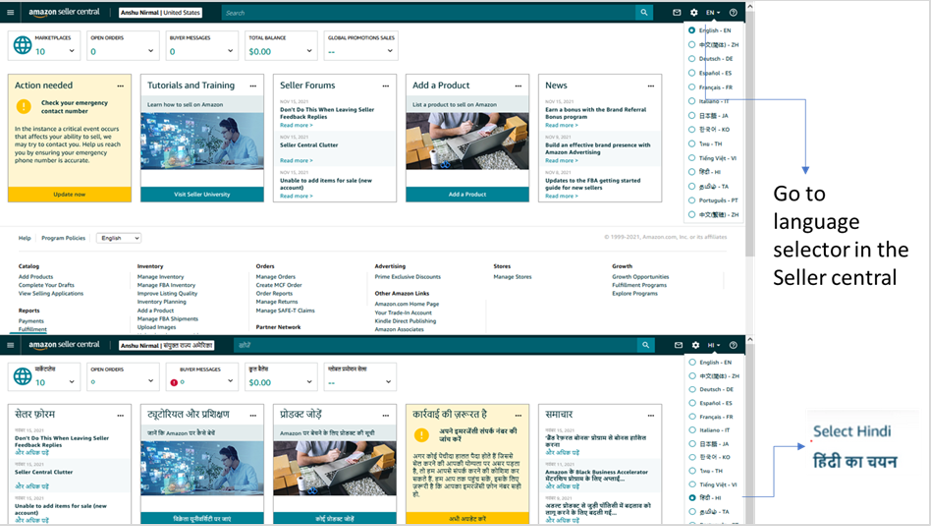Select Deutsch - DE radio in English page list
This screenshot has width=938, height=526.
(x=692, y=59)
